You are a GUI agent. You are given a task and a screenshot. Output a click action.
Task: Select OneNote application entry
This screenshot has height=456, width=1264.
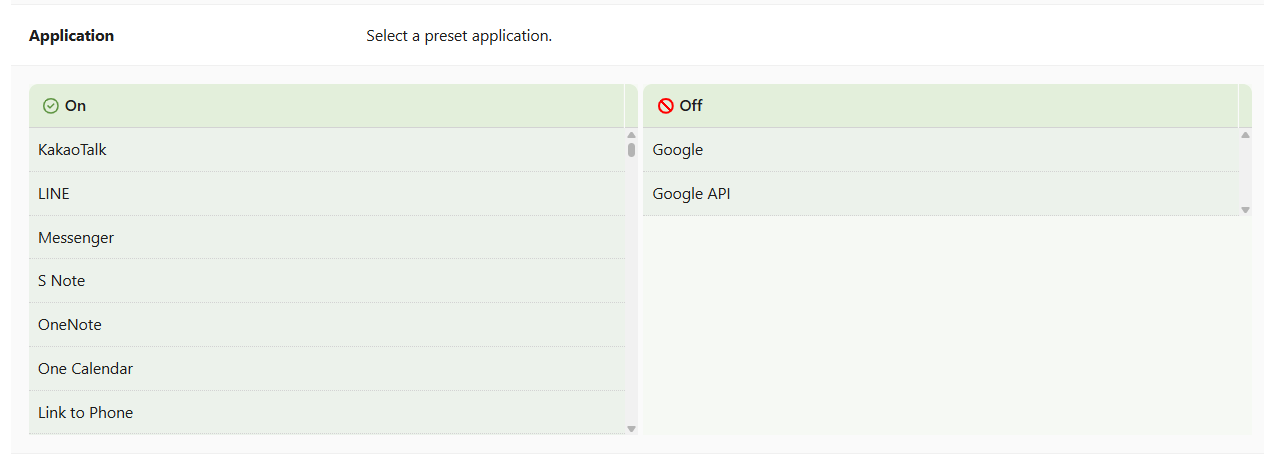[70, 325]
